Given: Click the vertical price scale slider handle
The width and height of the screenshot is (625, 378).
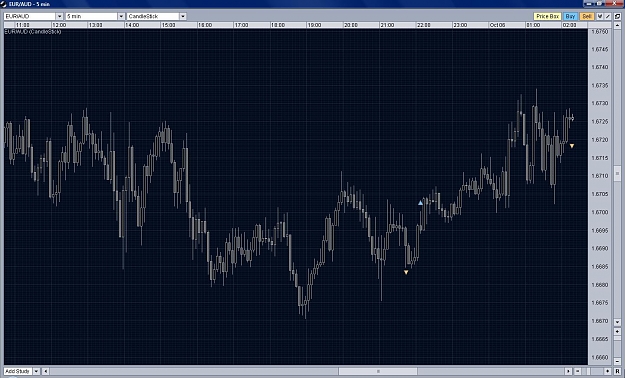Looking at the screenshot, I should click(617, 173).
